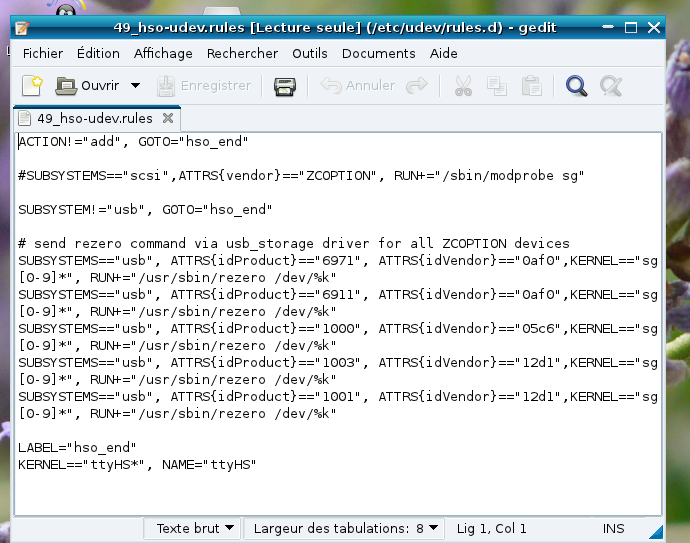Paste with the clipboard icon
690x543 pixels.
coord(531,86)
